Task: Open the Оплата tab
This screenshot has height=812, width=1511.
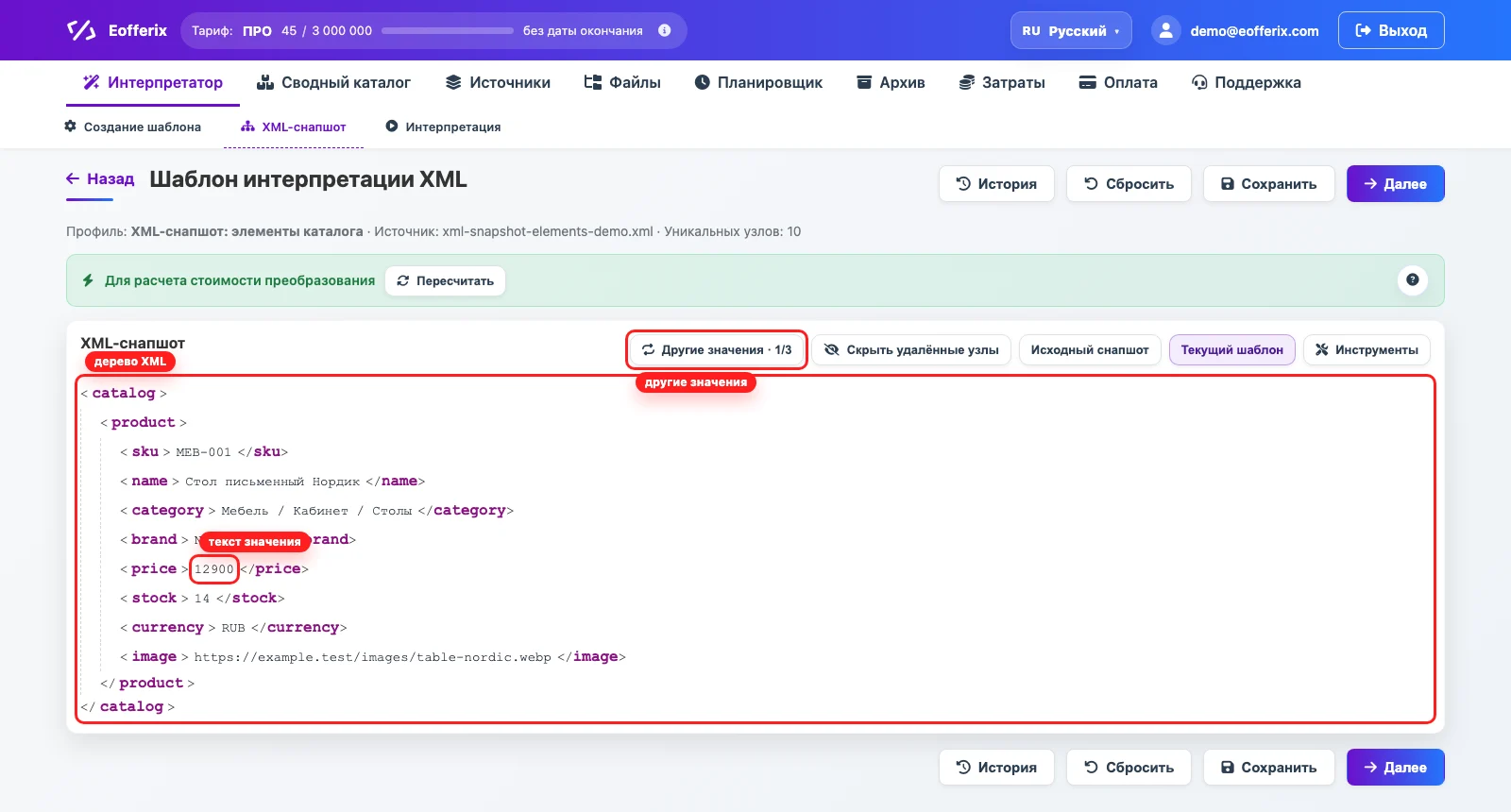Action: [1118, 82]
